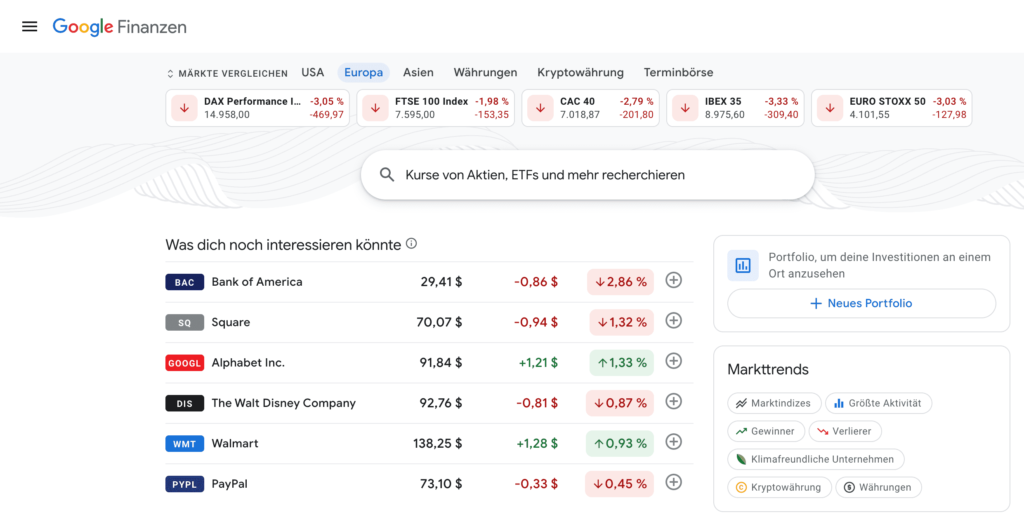The height and width of the screenshot is (517, 1024).
Task: Switch to the Asien markets tab
Action: [x=419, y=72]
